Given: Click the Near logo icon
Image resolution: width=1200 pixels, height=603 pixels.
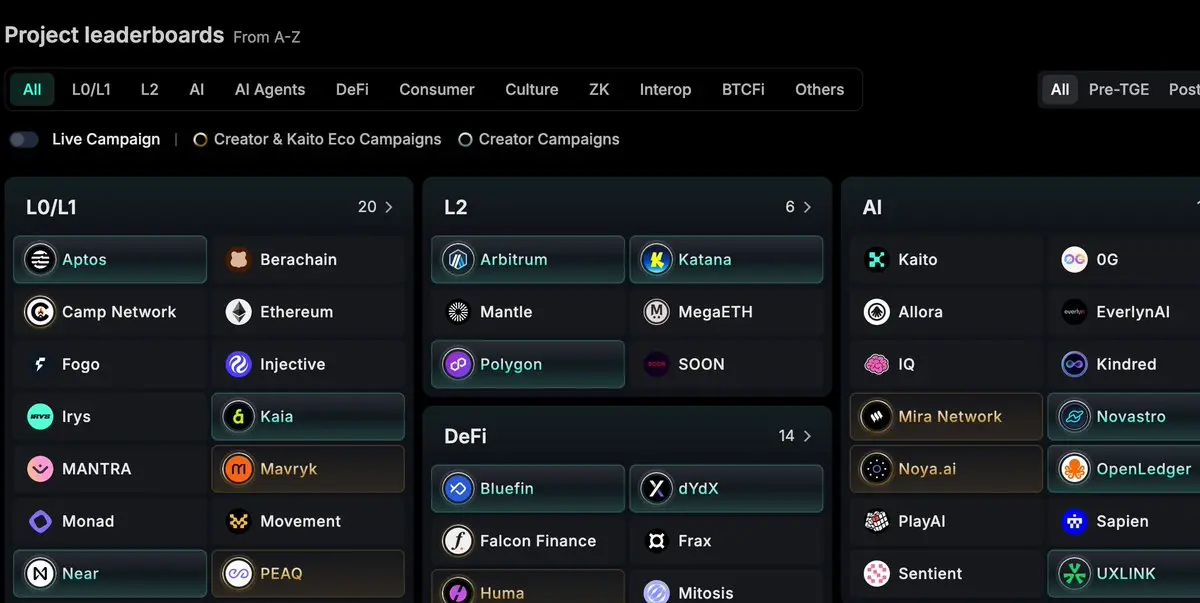Looking at the screenshot, I should coord(40,574).
